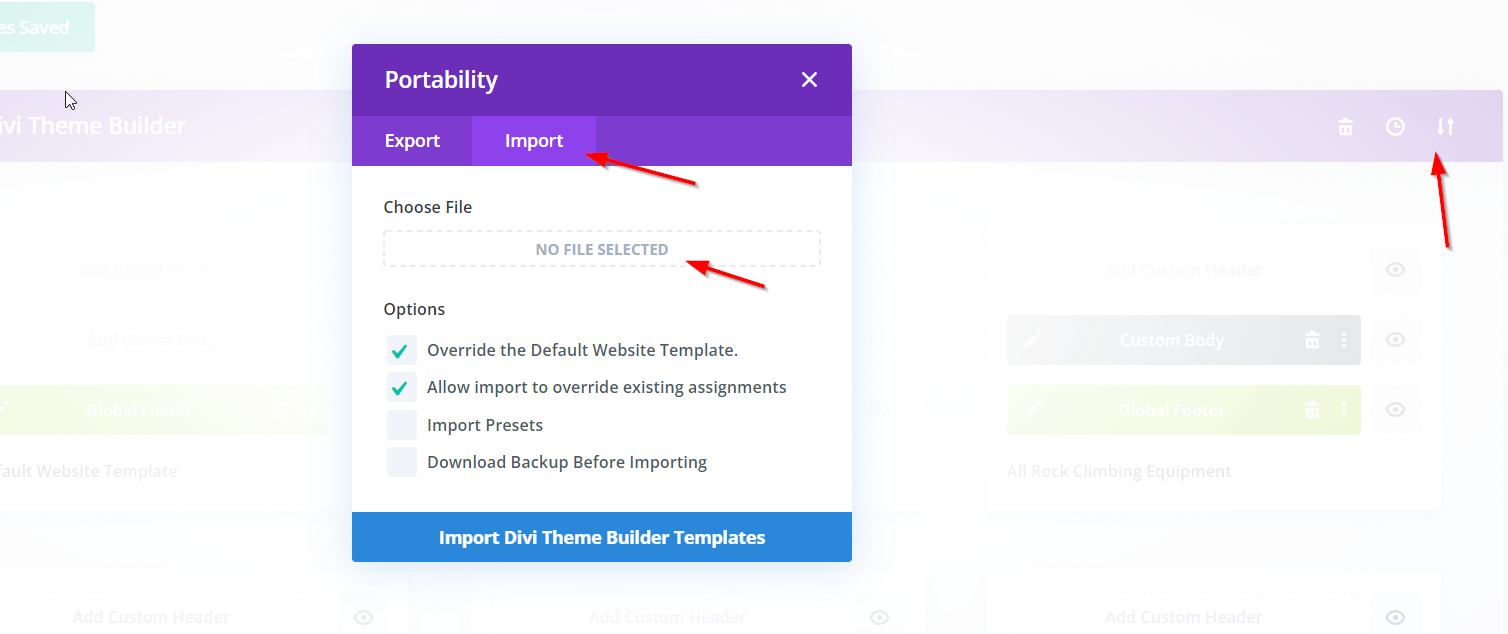
Task: Click the Theme Builder header trash icon
Action: pyautogui.click(x=1346, y=127)
